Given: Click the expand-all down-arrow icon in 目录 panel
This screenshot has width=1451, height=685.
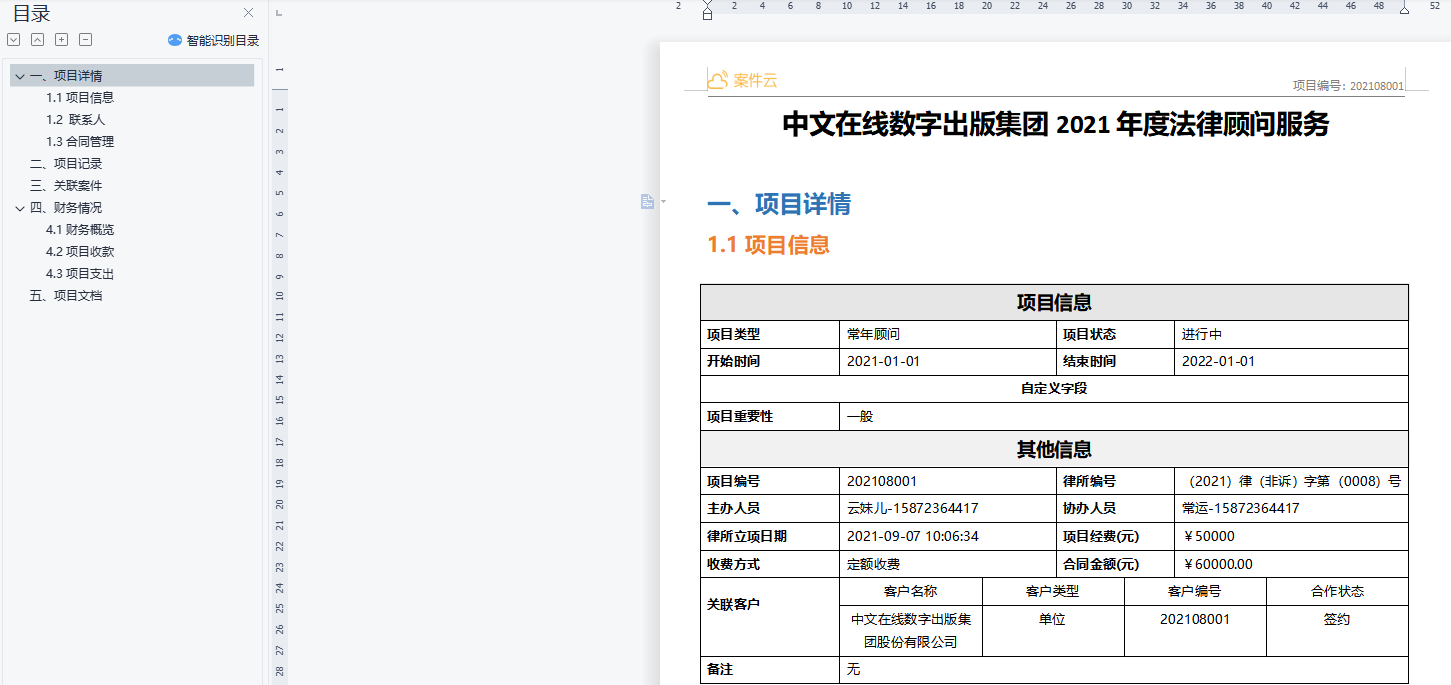Looking at the screenshot, I should coord(13,40).
